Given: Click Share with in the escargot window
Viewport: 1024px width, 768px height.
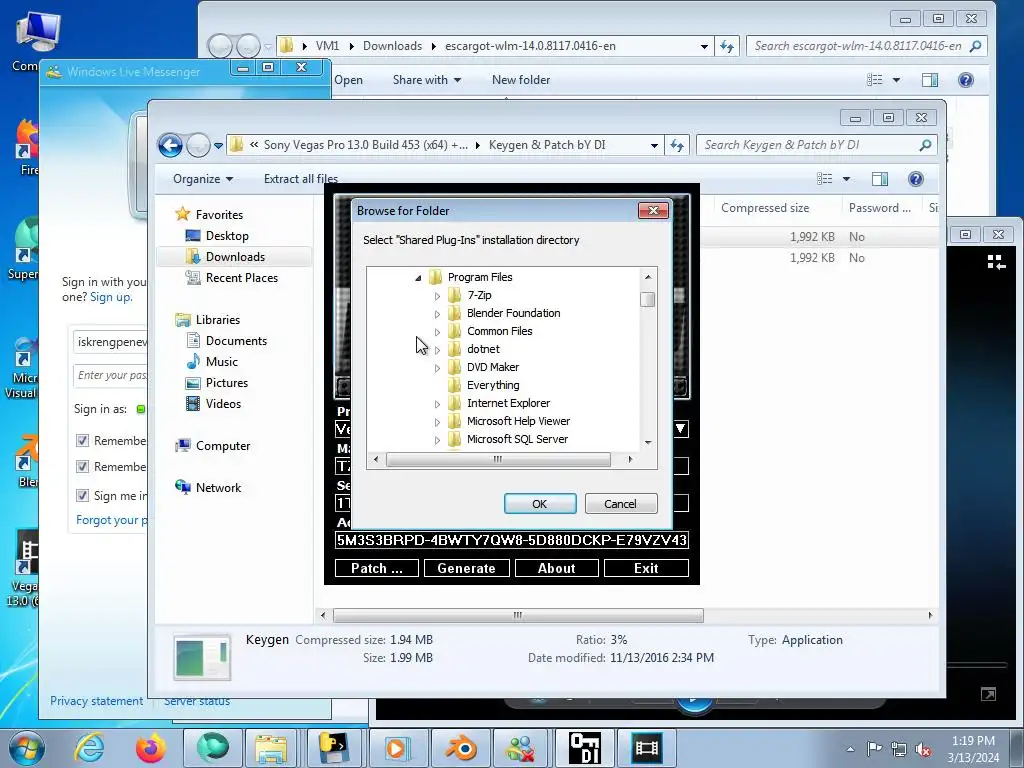Looking at the screenshot, I should click(426, 80).
